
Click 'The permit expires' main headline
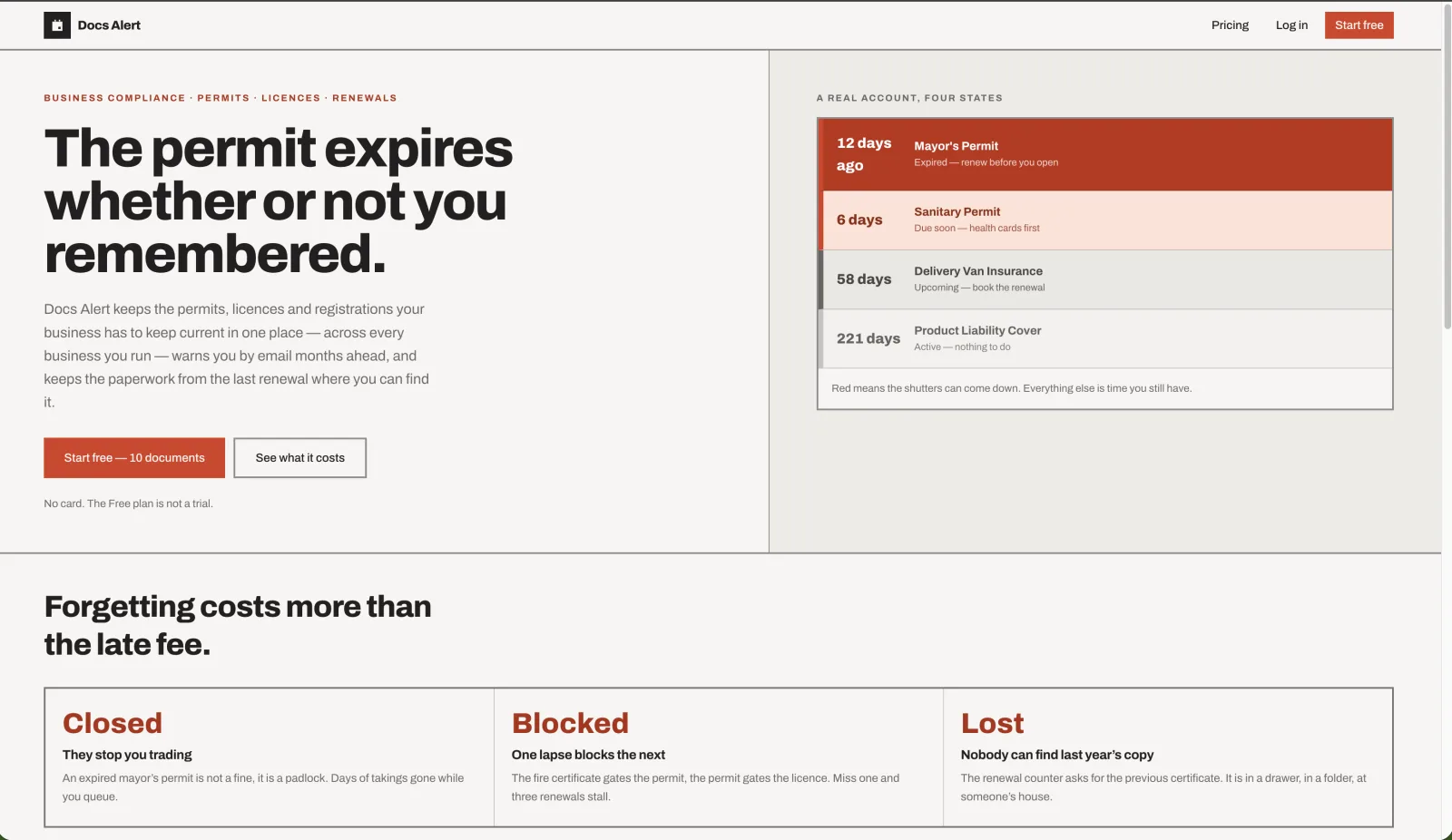(x=279, y=200)
